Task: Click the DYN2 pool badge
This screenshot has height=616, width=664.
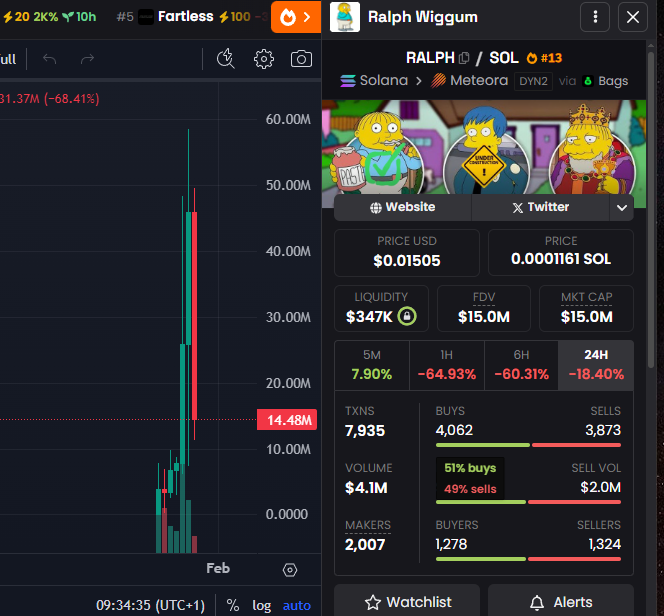Action: point(533,81)
